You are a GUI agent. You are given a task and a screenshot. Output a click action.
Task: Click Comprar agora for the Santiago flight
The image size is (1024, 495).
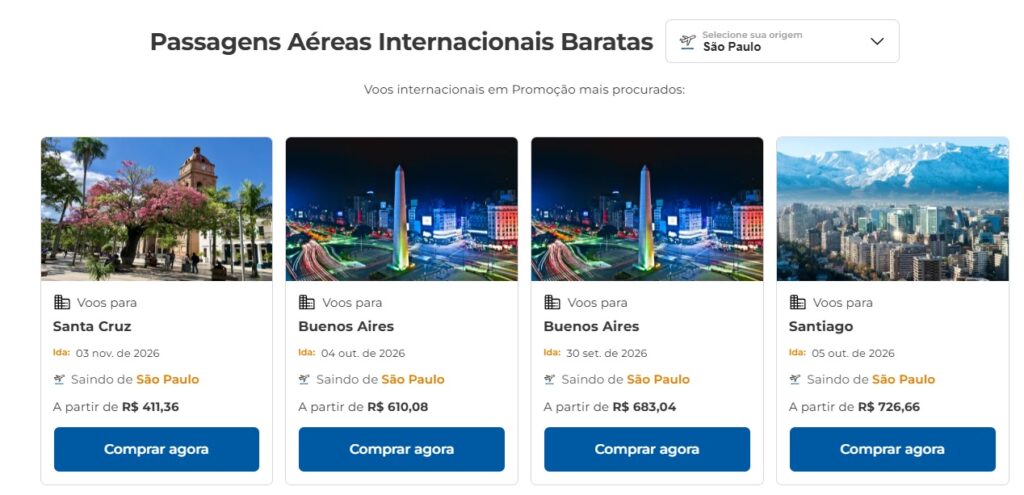pyautogui.click(x=892, y=449)
